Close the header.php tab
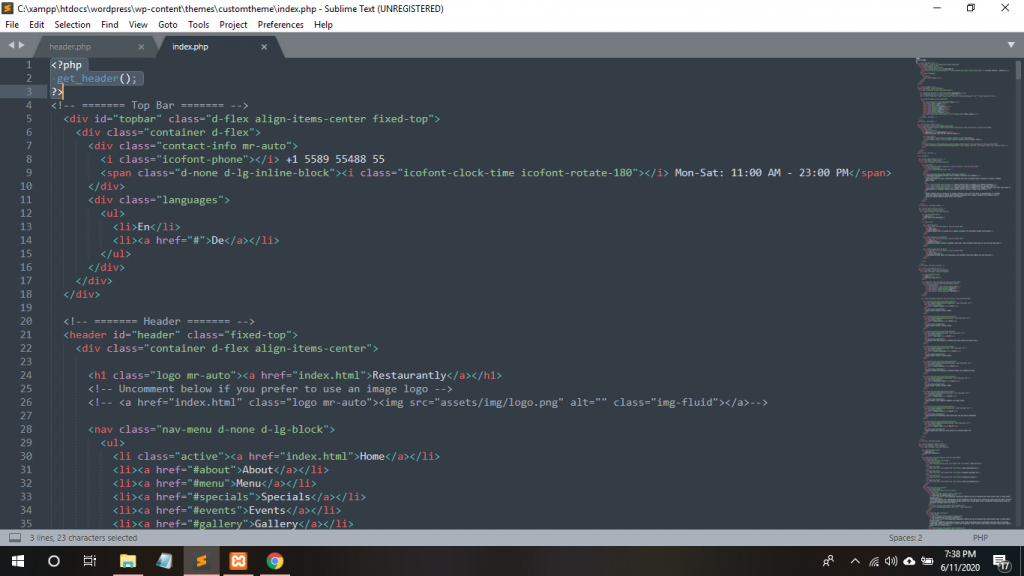 (141, 47)
